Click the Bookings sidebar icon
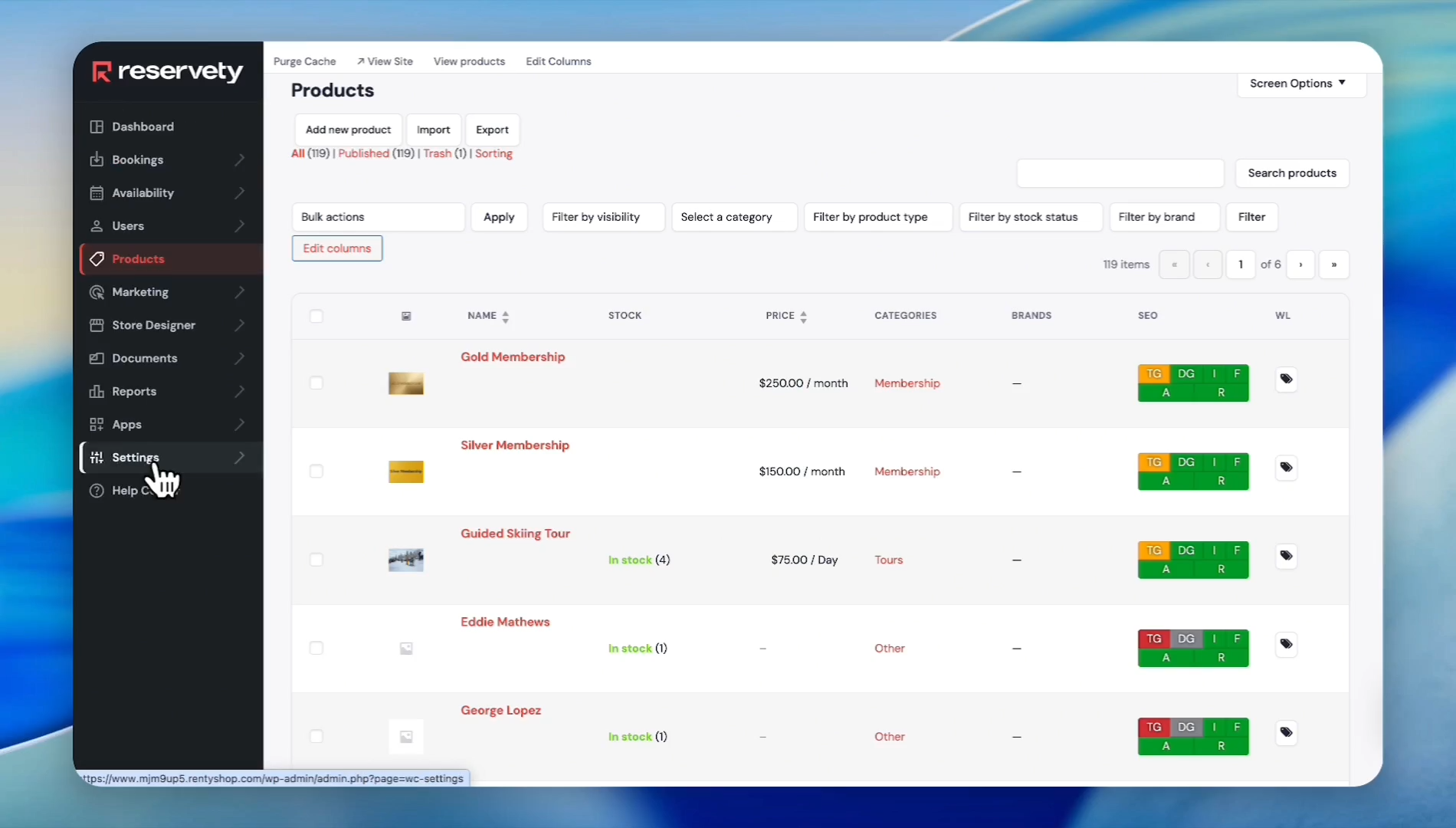 point(97,159)
